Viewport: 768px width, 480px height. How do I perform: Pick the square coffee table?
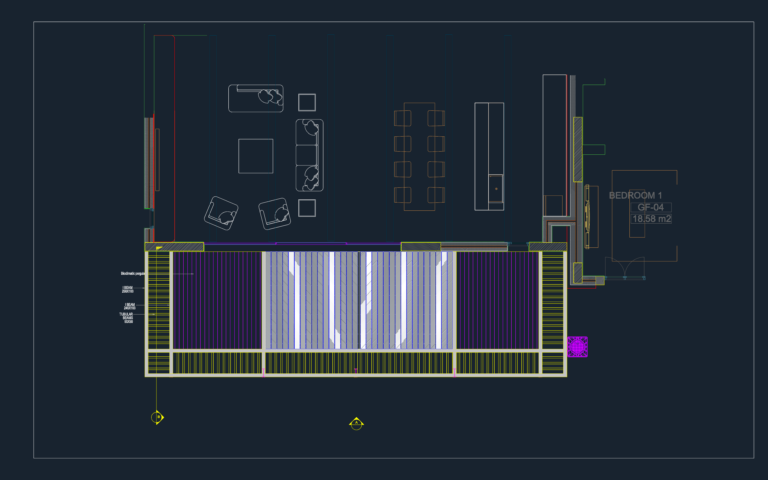point(256,156)
